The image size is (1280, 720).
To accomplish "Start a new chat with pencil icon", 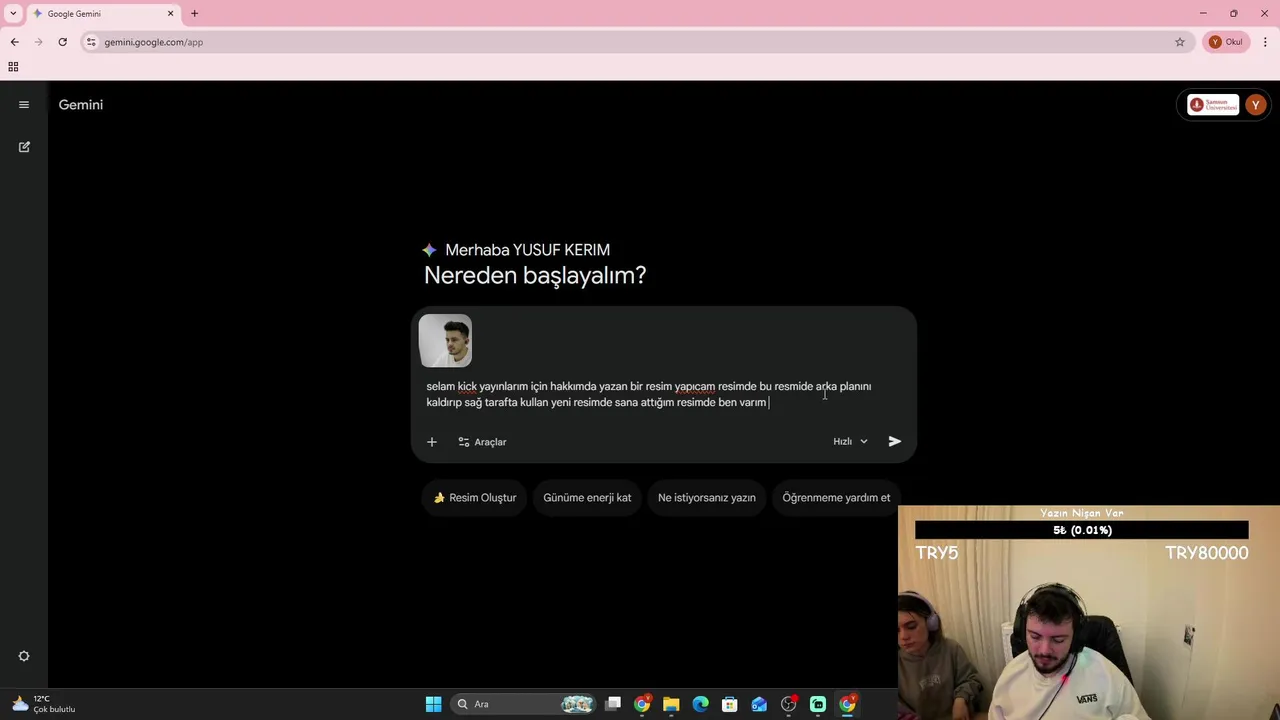I will coord(24,147).
